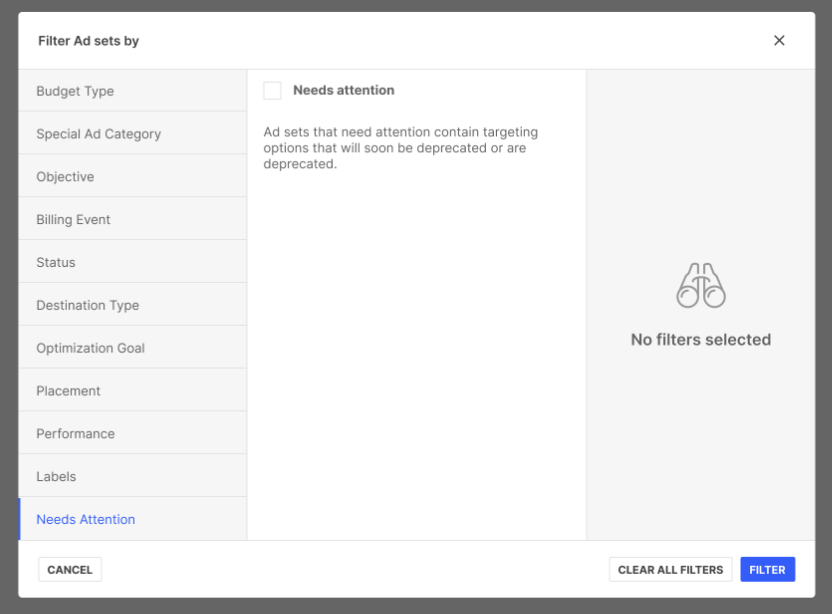
Task: Click the highlighted Needs Attention sidebar item
Action: (x=85, y=520)
